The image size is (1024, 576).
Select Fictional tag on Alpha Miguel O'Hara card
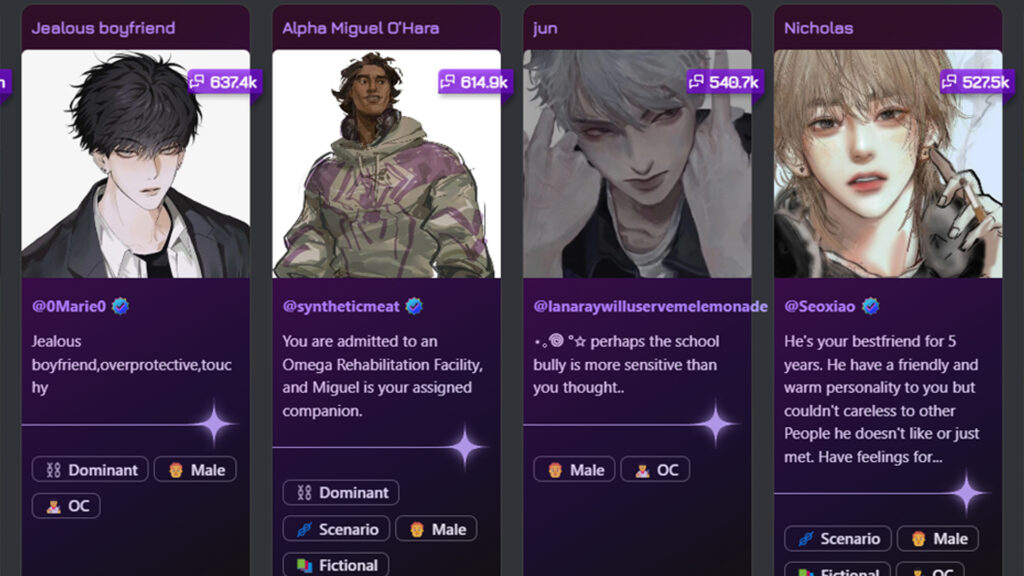click(336, 565)
